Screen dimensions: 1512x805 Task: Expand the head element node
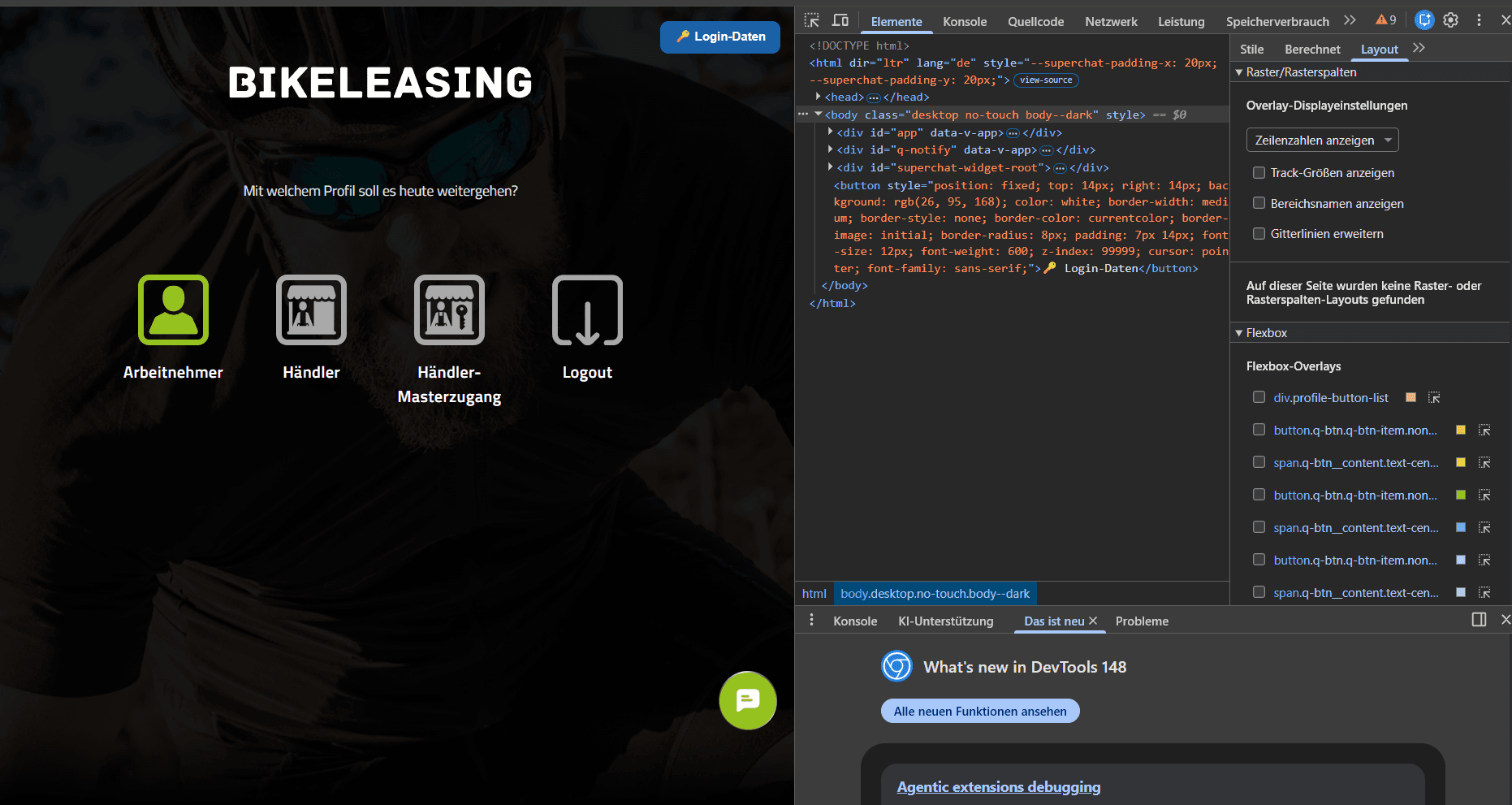[819, 97]
